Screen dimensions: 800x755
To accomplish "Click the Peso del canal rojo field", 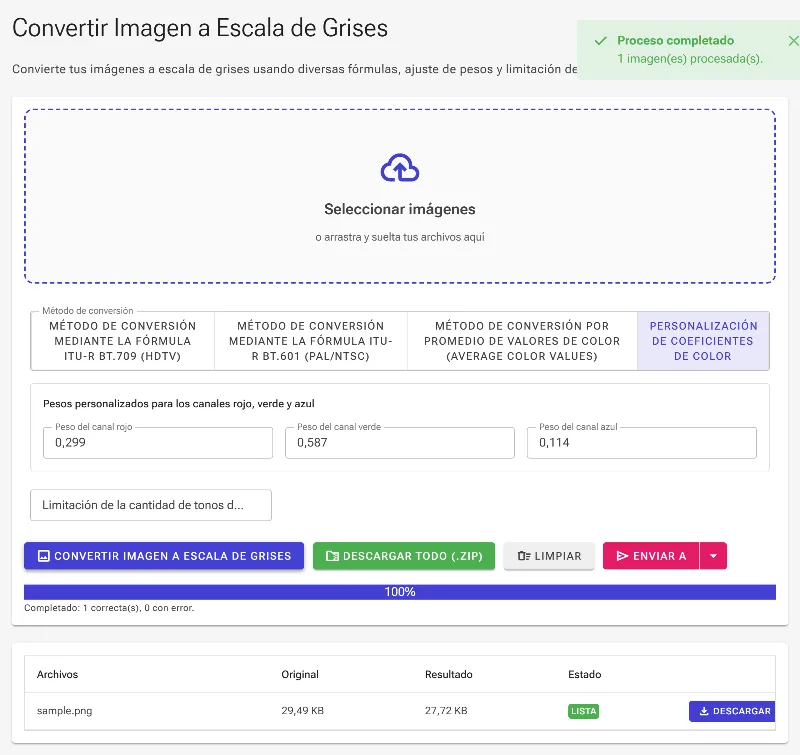I will pyautogui.click(x=158, y=442).
